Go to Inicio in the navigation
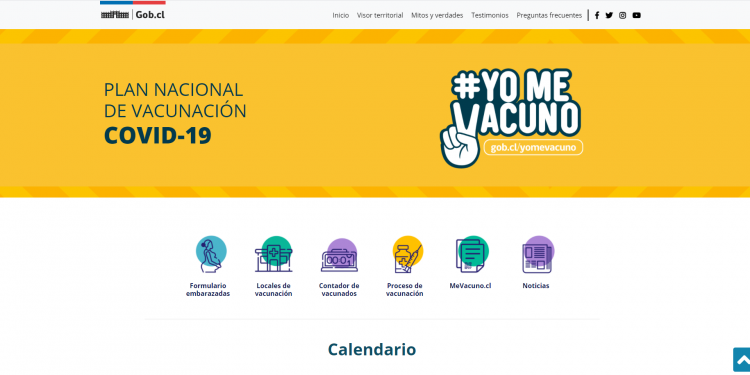 tap(341, 15)
